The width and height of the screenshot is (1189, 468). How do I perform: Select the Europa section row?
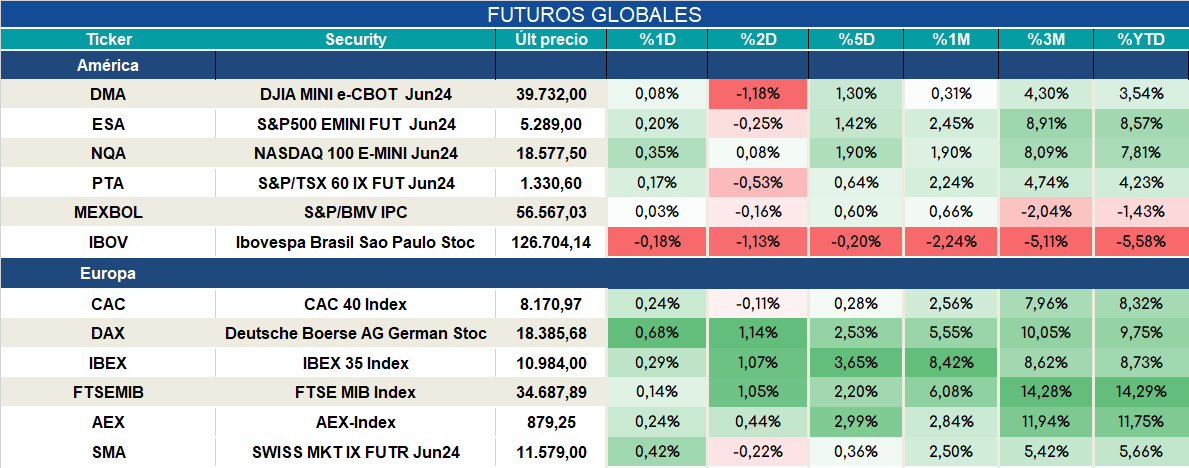(594, 274)
